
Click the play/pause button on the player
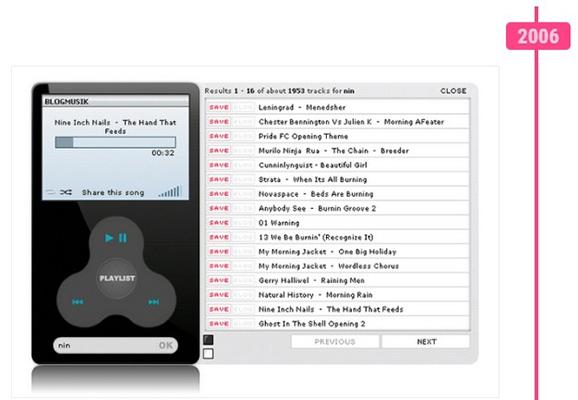point(116,238)
